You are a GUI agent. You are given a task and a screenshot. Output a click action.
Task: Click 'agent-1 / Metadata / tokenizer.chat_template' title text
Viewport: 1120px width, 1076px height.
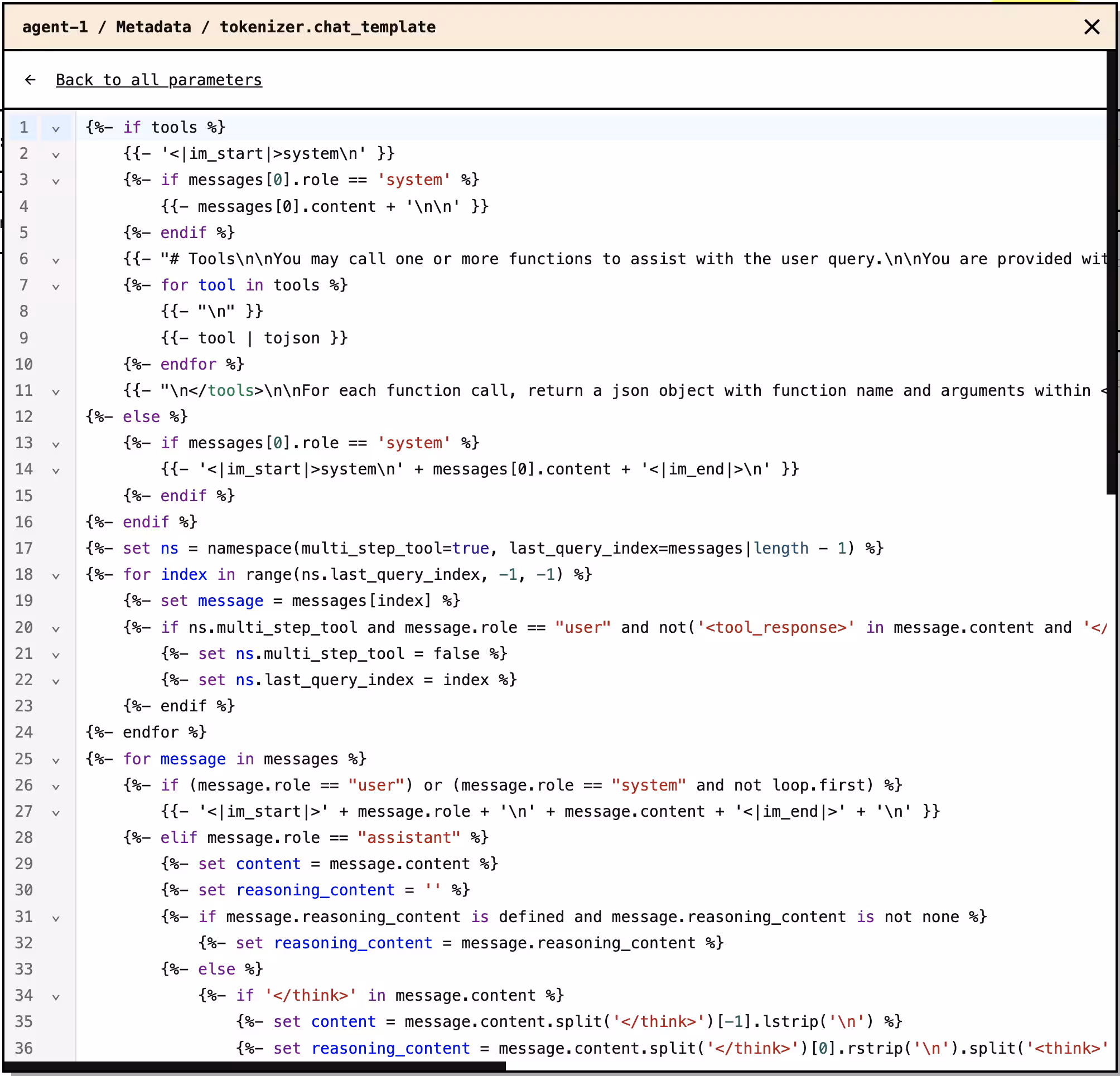pyautogui.click(x=229, y=27)
